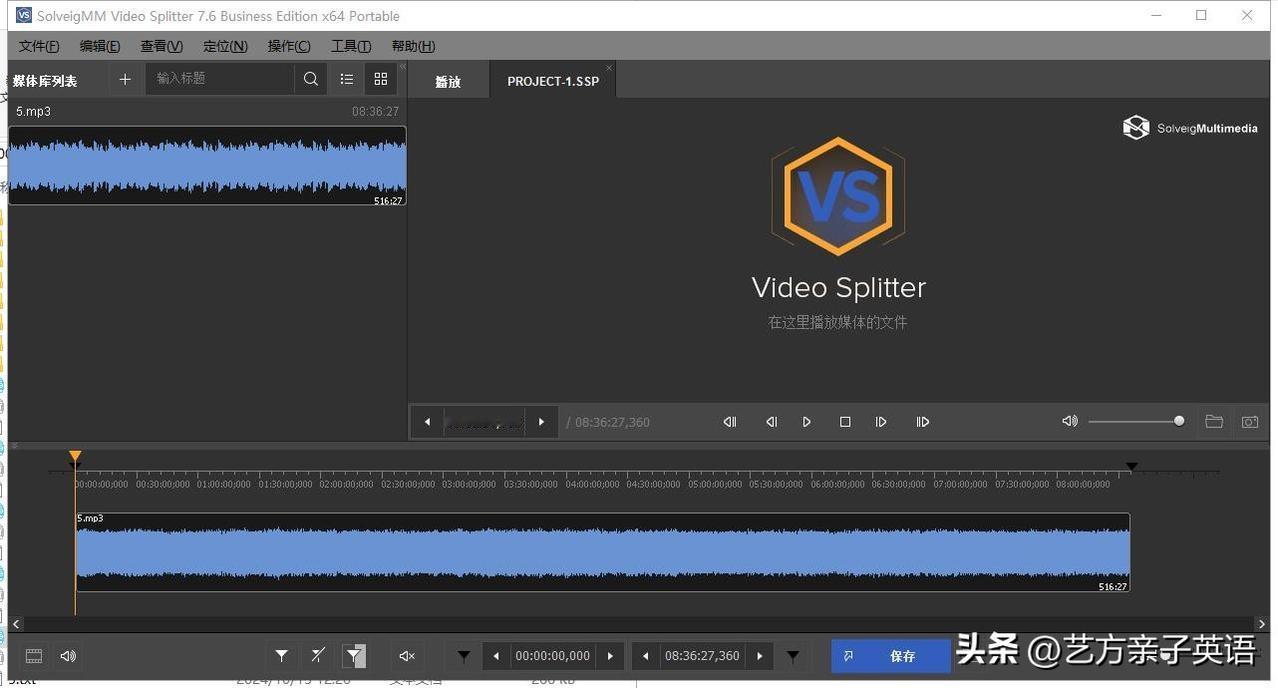Image resolution: width=1278 pixels, height=688 pixels.
Task: Open the 工具(T) menu
Action: 351,46
